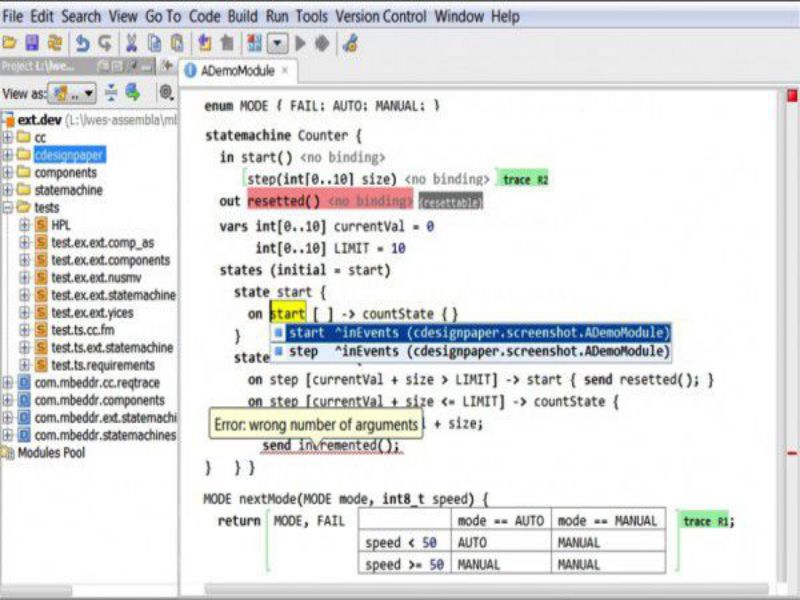Click the Run play icon
Viewport: 800px width, 600px height.
[x=300, y=43]
